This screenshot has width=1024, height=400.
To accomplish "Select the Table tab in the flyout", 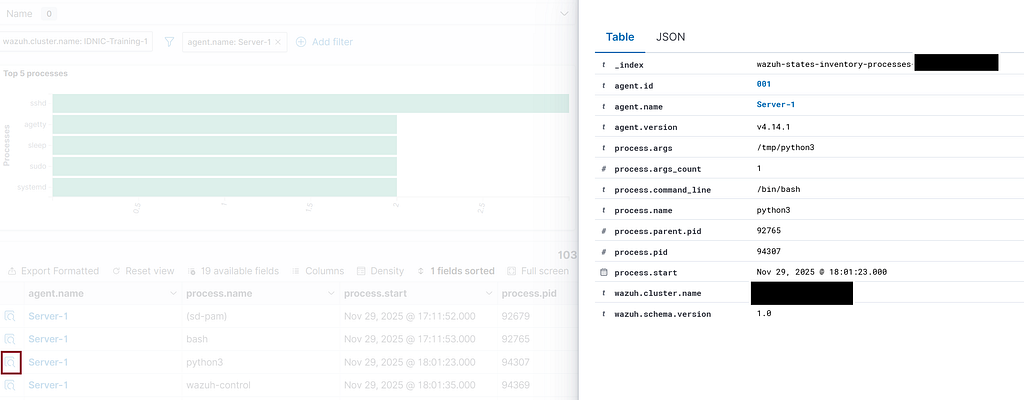I will (x=620, y=37).
